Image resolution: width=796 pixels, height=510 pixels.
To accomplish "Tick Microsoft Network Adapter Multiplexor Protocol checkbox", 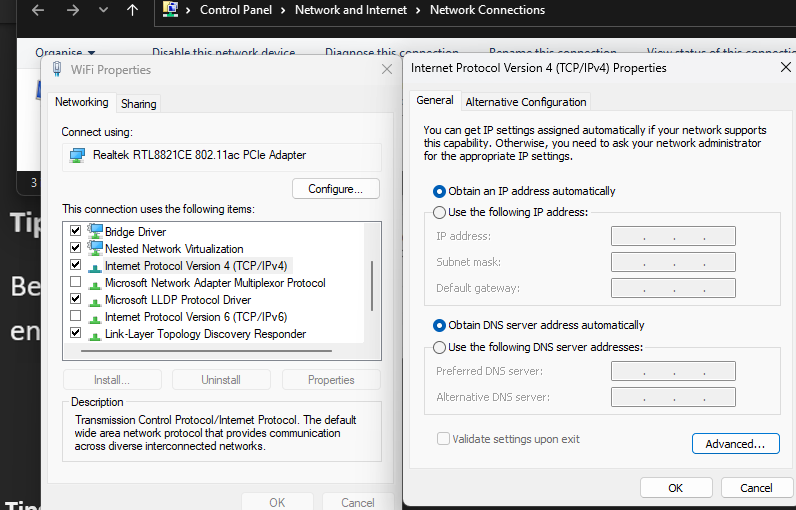I will coord(75,283).
